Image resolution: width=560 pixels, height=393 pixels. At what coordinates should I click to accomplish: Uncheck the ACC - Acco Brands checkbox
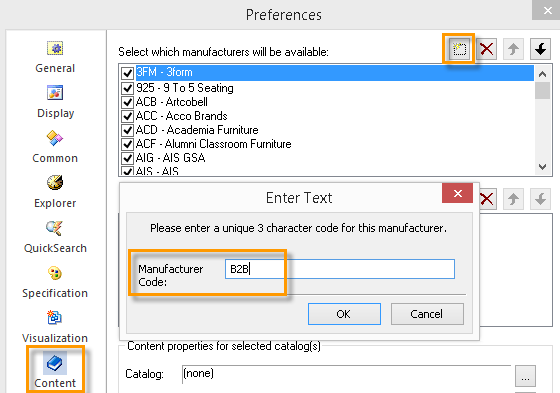click(128, 116)
